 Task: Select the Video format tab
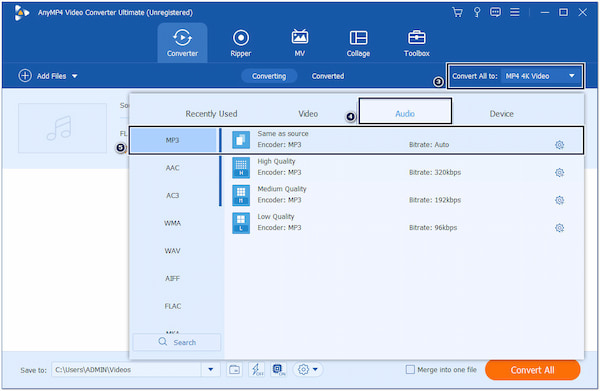pos(308,114)
